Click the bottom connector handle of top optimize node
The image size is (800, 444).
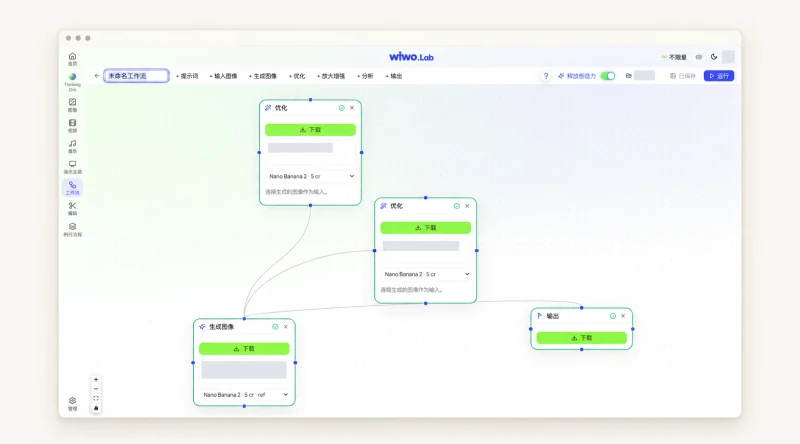click(310, 205)
